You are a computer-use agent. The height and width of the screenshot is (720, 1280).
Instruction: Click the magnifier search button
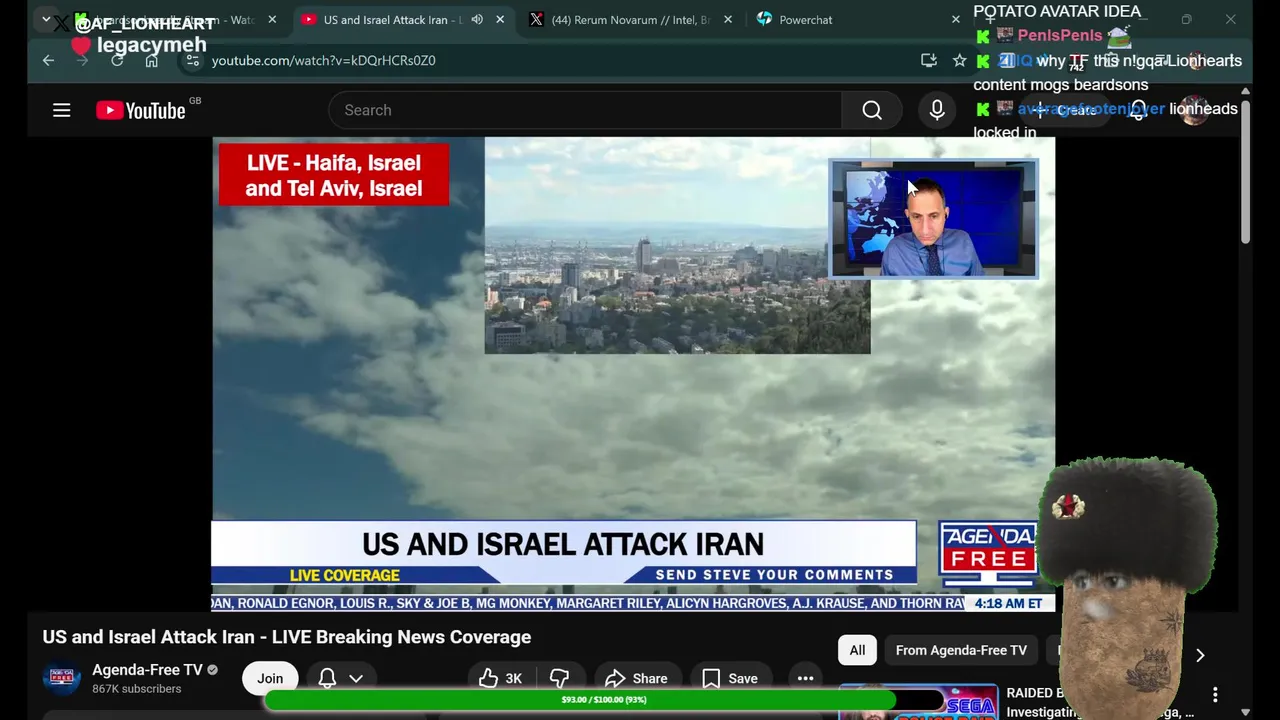click(x=872, y=110)
